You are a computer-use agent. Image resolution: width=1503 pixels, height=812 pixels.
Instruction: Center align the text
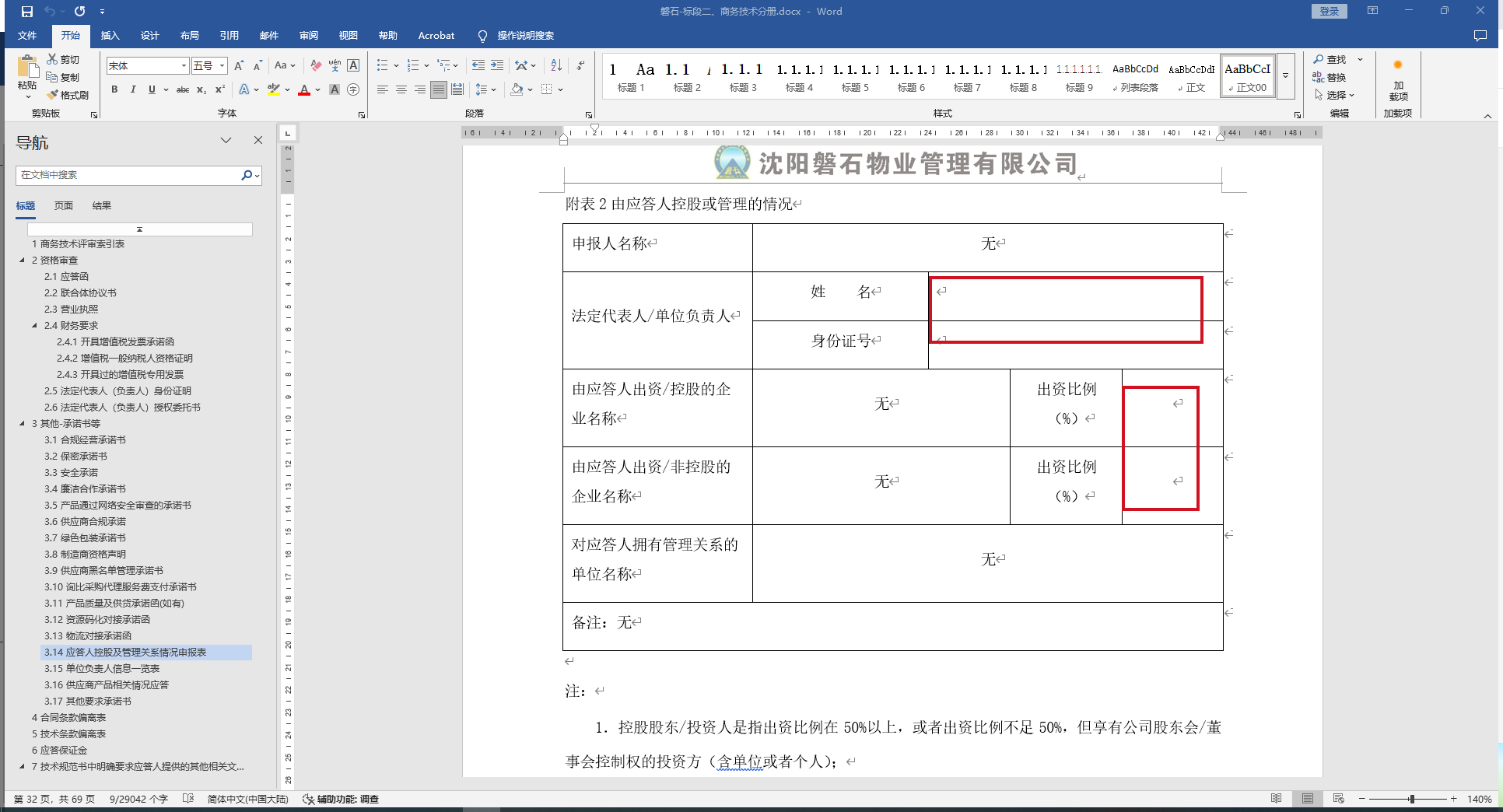pos(401,89)
